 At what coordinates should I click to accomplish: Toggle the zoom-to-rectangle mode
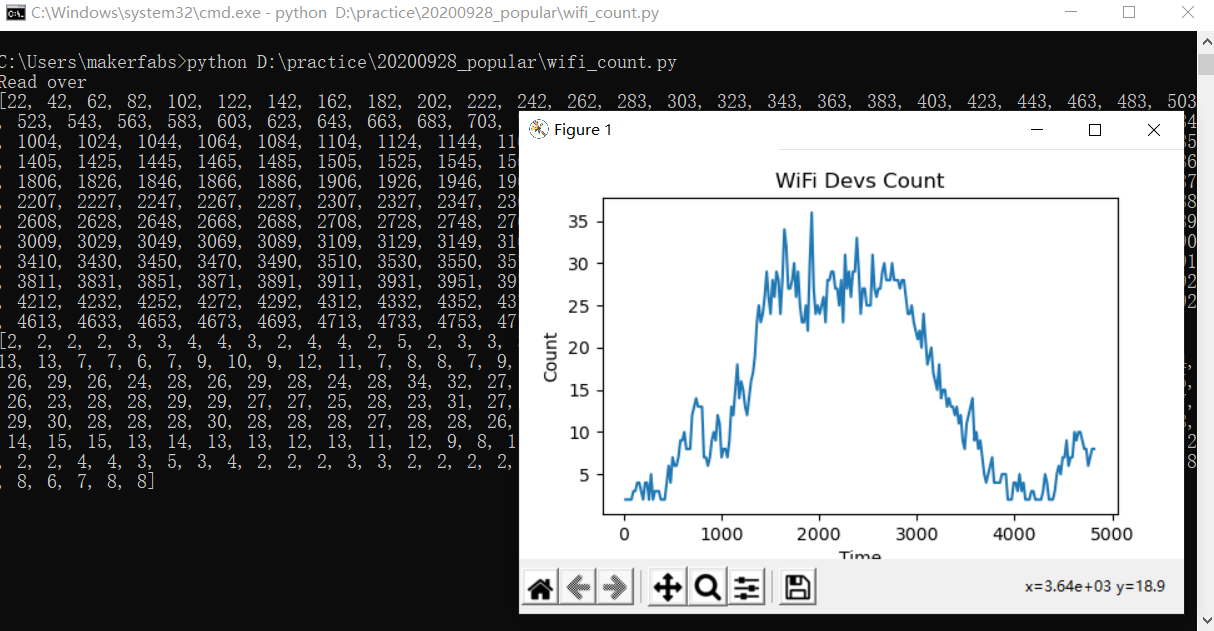pyautogui.click(x=707, y=587)
